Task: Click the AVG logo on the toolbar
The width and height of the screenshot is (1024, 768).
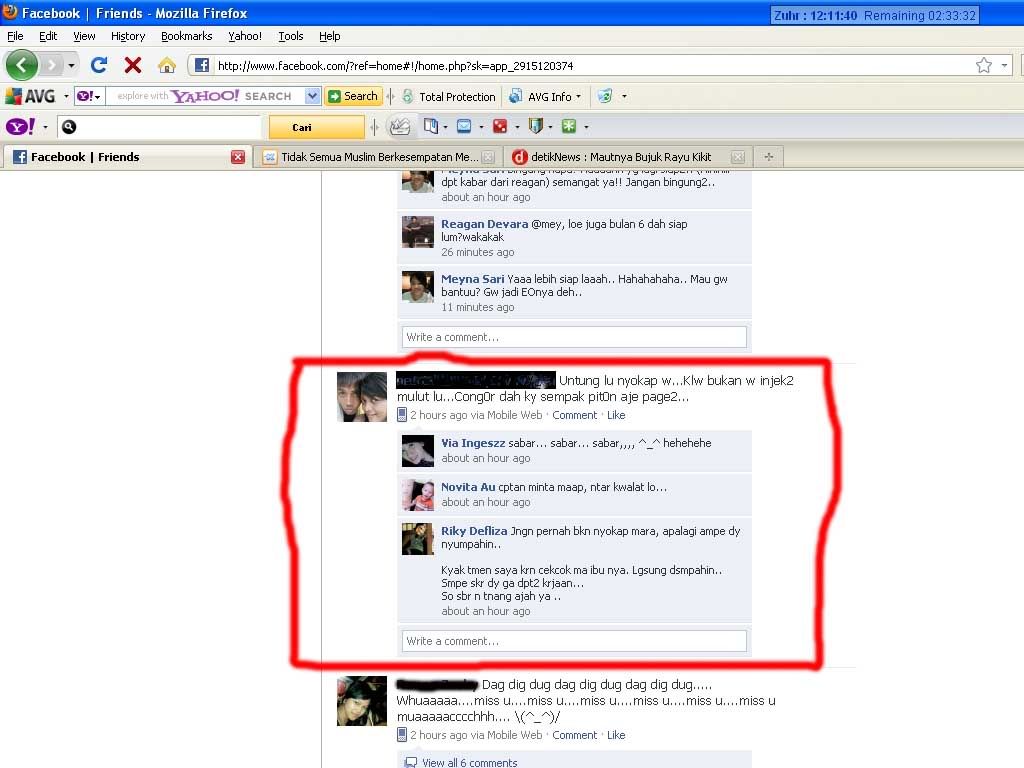Action: coord(31,96)
